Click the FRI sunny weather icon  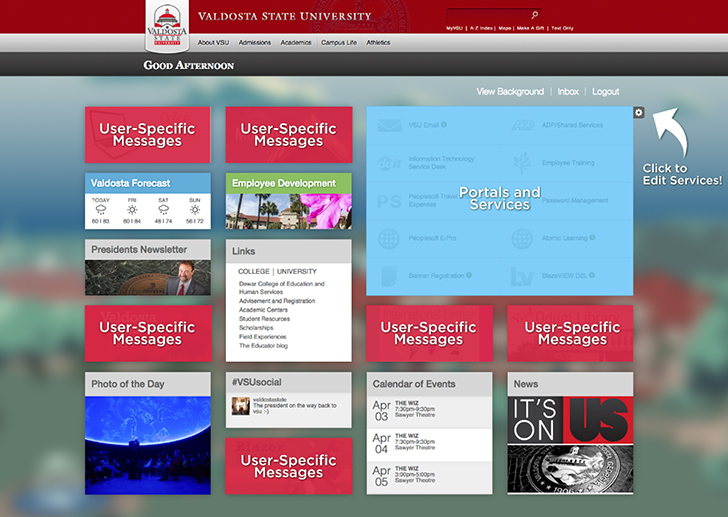click(x=132, y=210)
